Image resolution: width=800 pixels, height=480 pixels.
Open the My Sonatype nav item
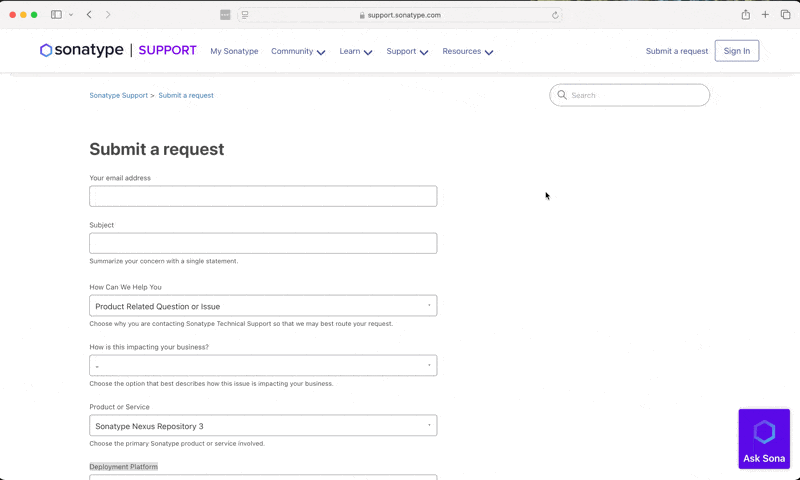(234, 51)
